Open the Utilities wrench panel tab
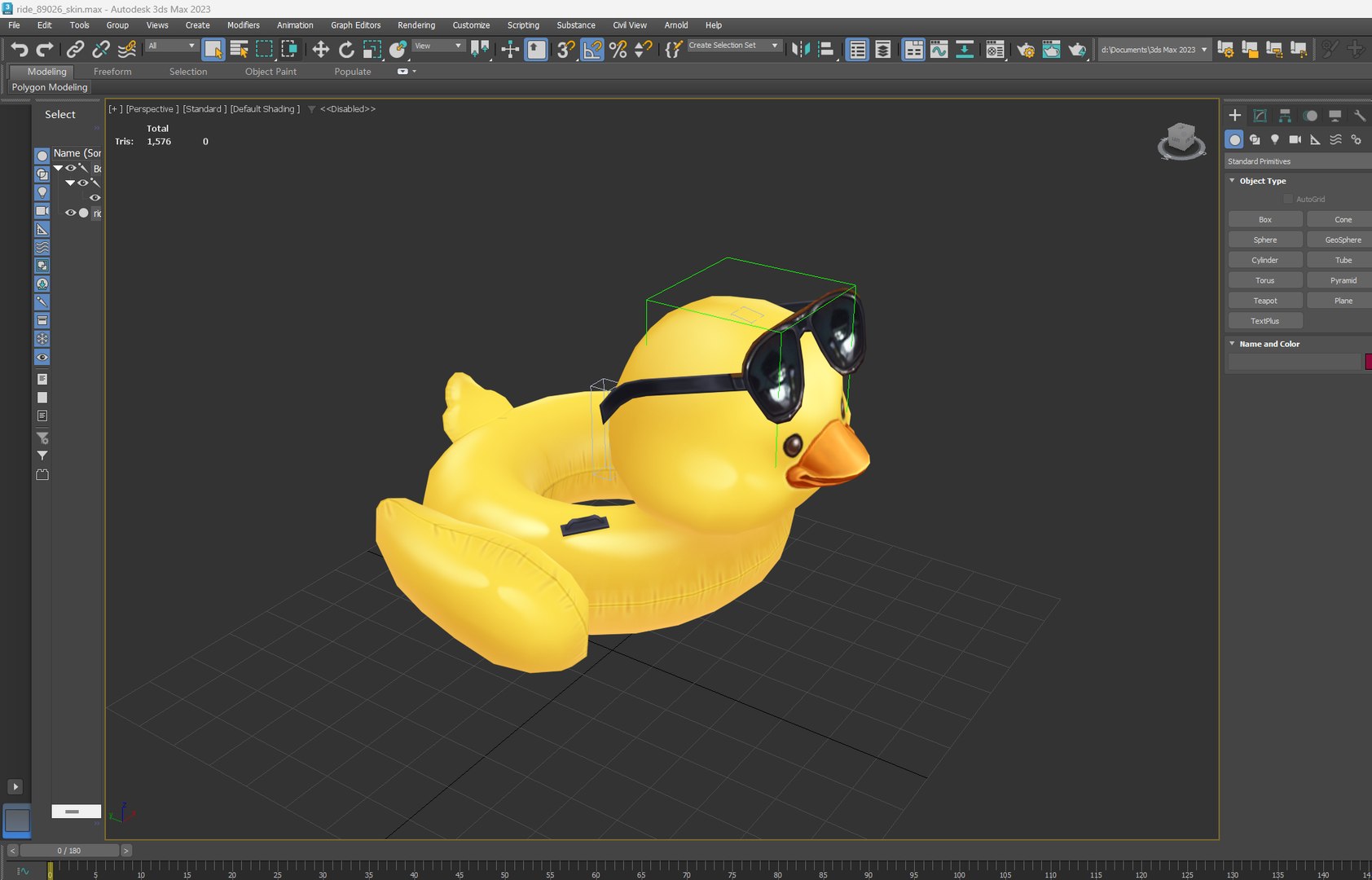 (1360, 116)
